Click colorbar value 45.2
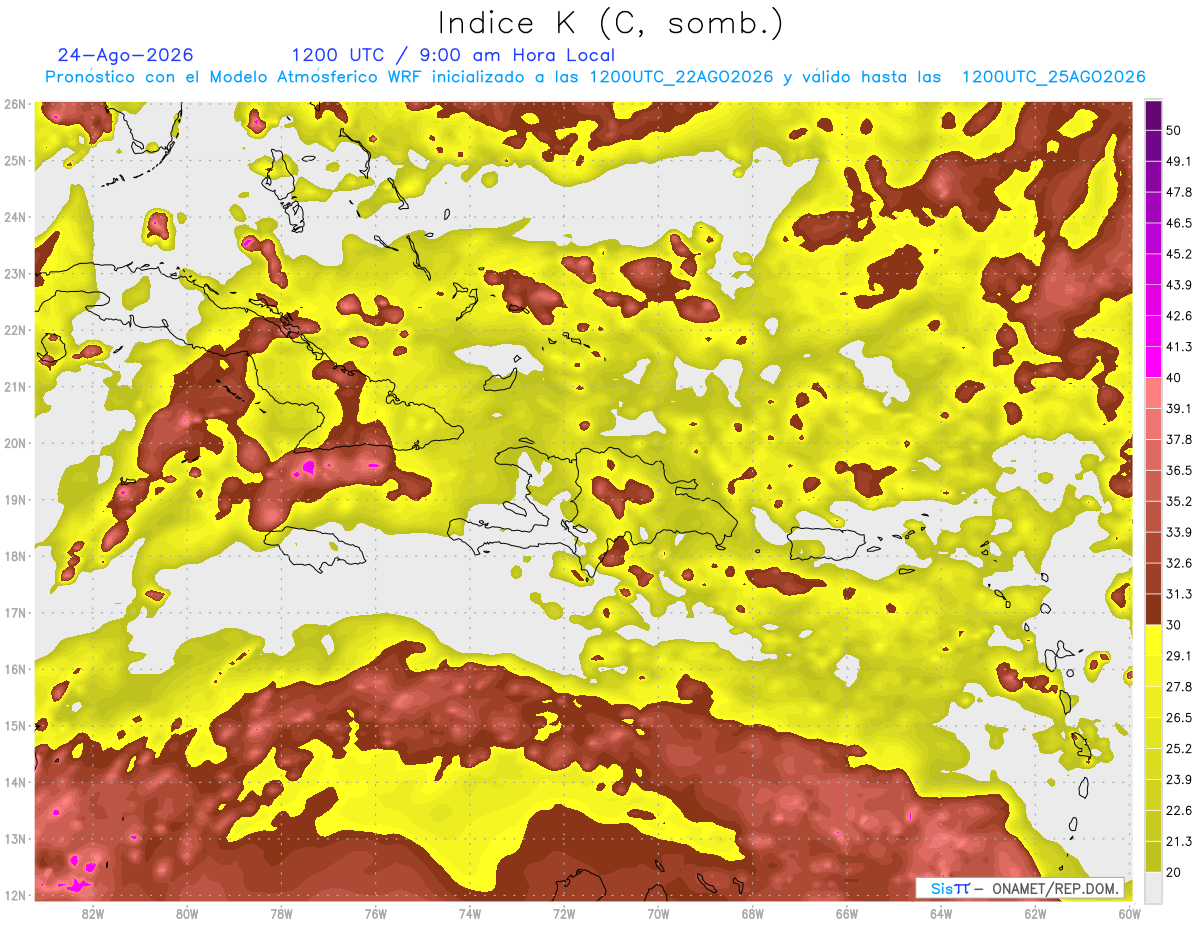 tap(1179, 254)
